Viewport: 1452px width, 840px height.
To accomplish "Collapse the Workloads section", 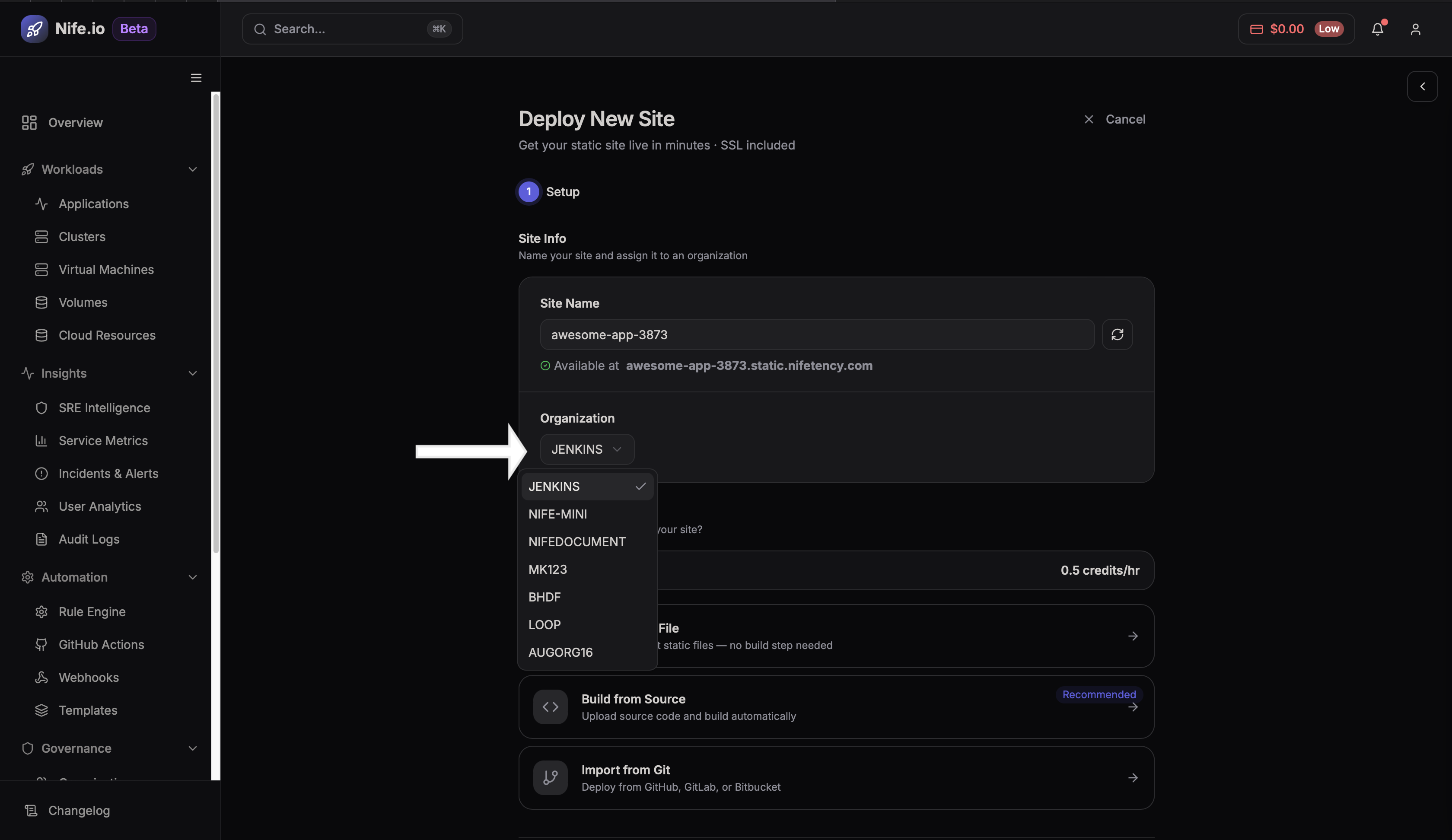I will [x=192, y=169].
